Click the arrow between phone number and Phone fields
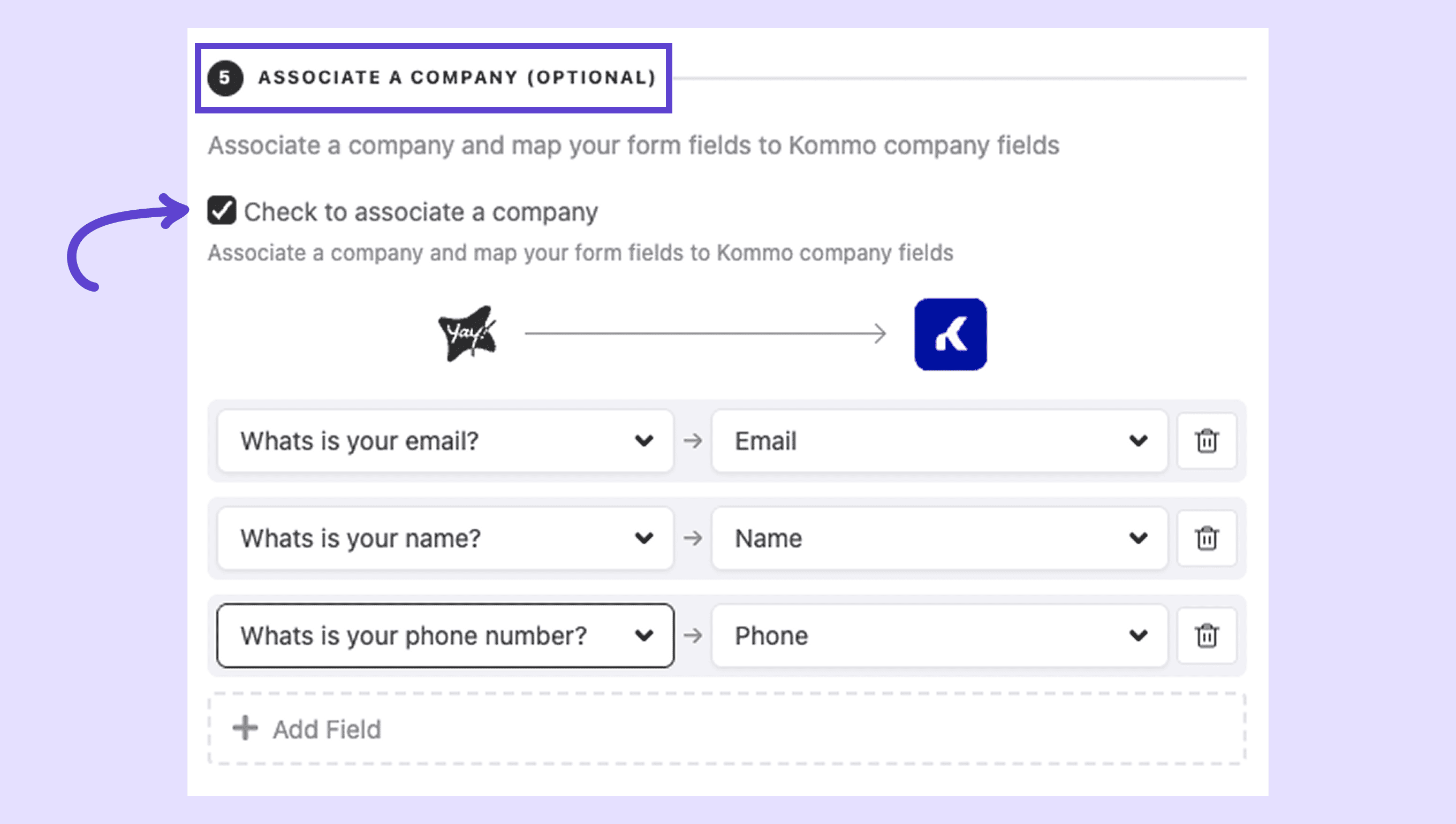The width and height of the screenshot is (1456, 824). 692,636
